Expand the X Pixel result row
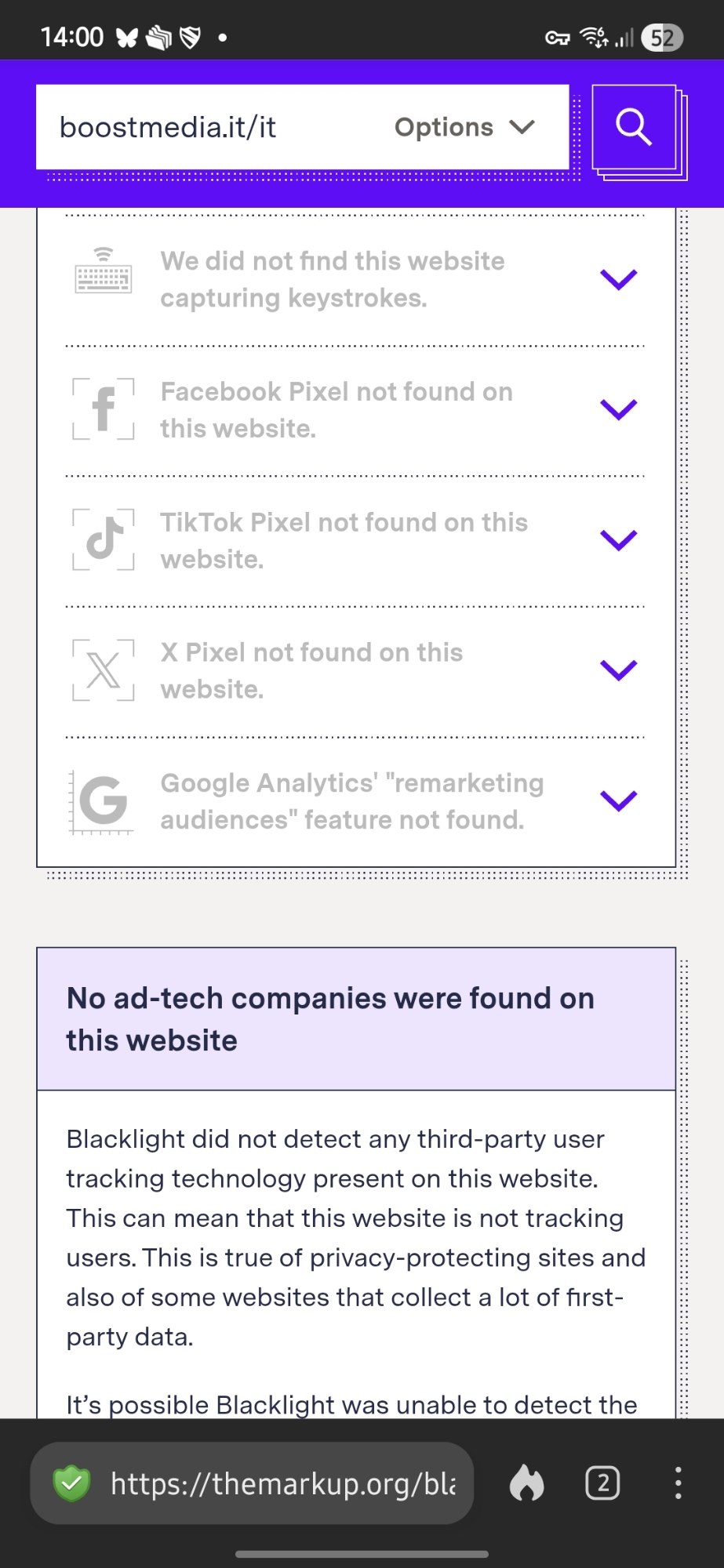The width and height of the screenshot is (724, 1568). pos(618,670)
